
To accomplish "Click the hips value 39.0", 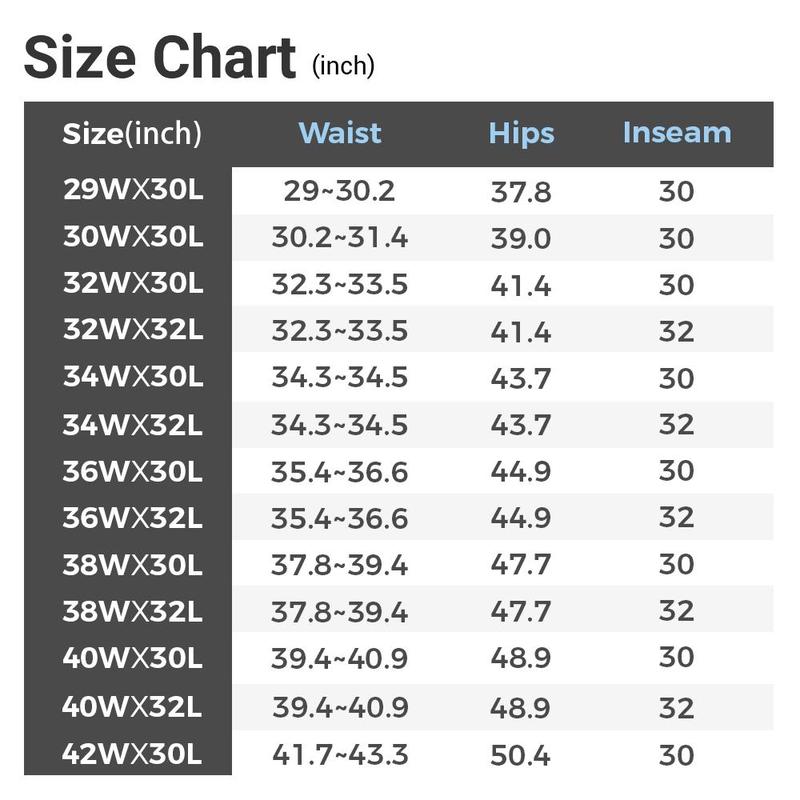I will click(x=521, y=238).
